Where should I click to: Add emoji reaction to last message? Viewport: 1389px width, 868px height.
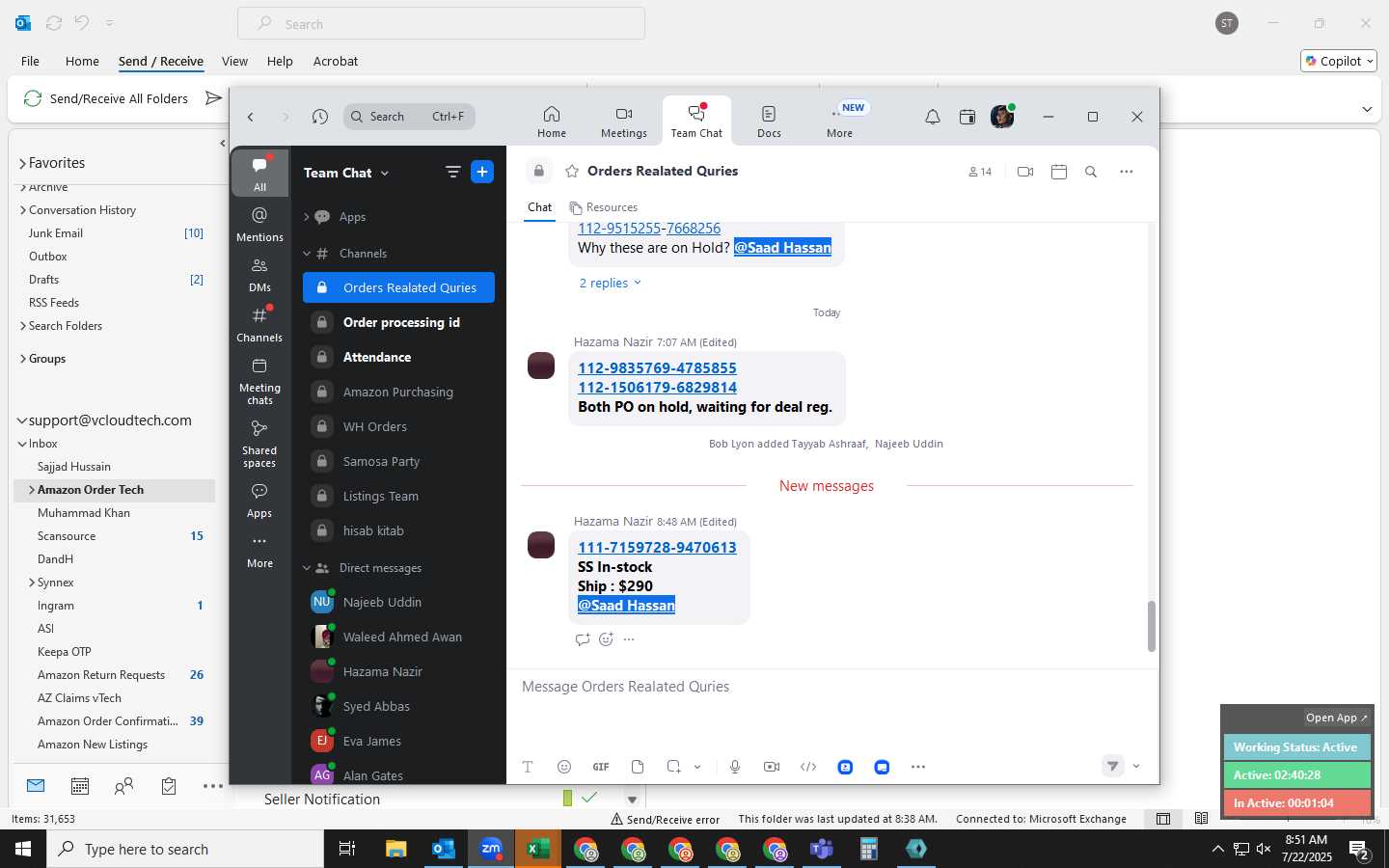(x=606, y=639)
